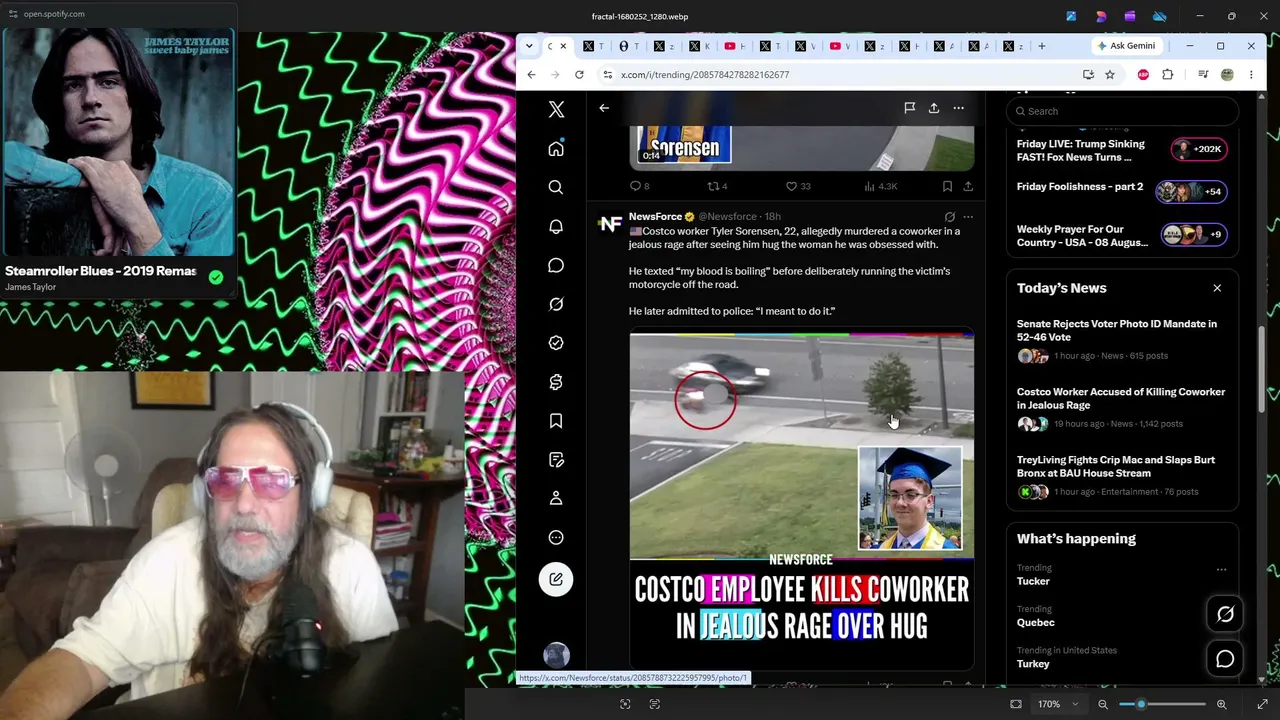Reload the page in Chrome
1280x720 pixels.
pyautogui.click(x=579, y=75)
